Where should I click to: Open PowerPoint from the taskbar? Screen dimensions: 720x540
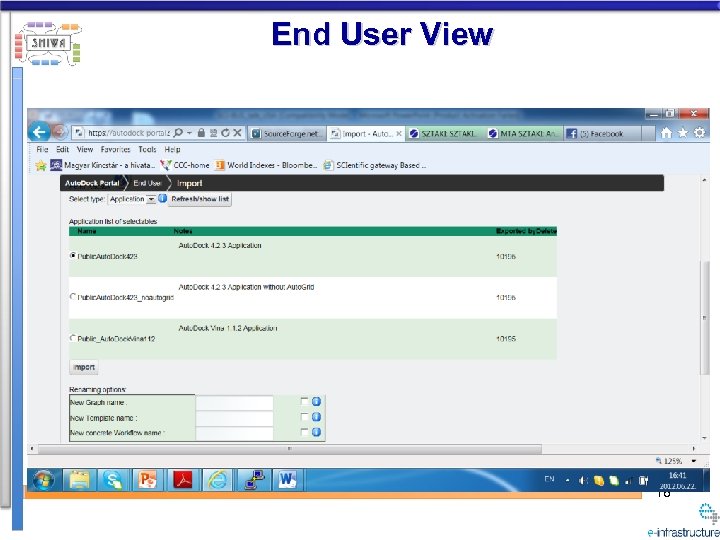pyautogui.click(x=147, y=480)
